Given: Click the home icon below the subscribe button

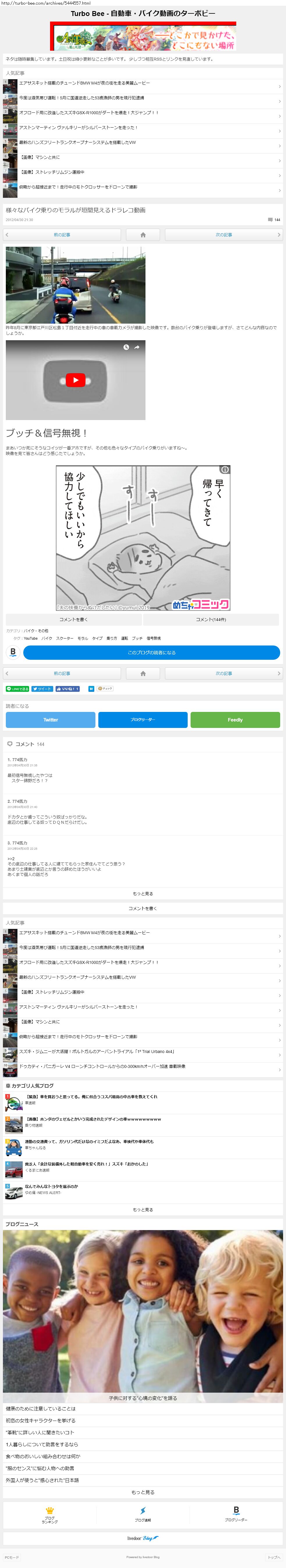Looking at the screenshot, I should click(x=143, y=673).
